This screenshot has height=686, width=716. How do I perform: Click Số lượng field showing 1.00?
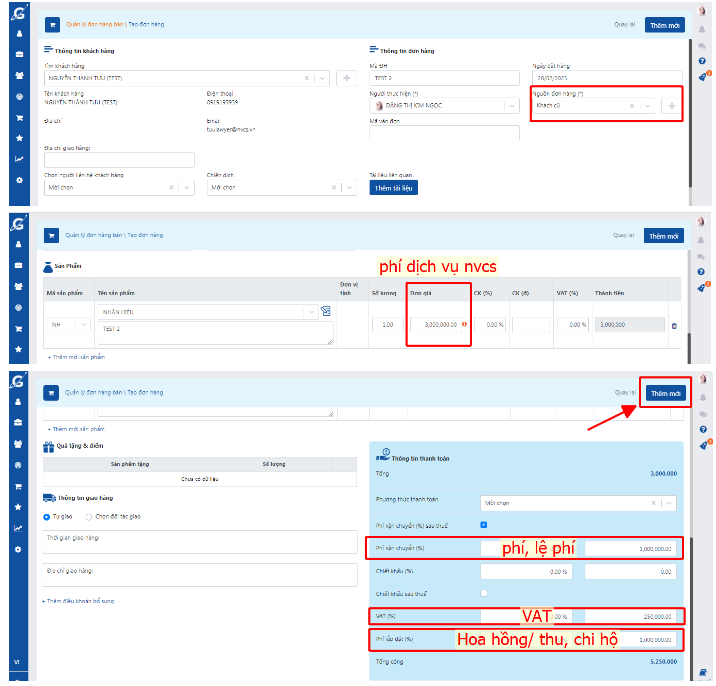click(x=387, y=325)
